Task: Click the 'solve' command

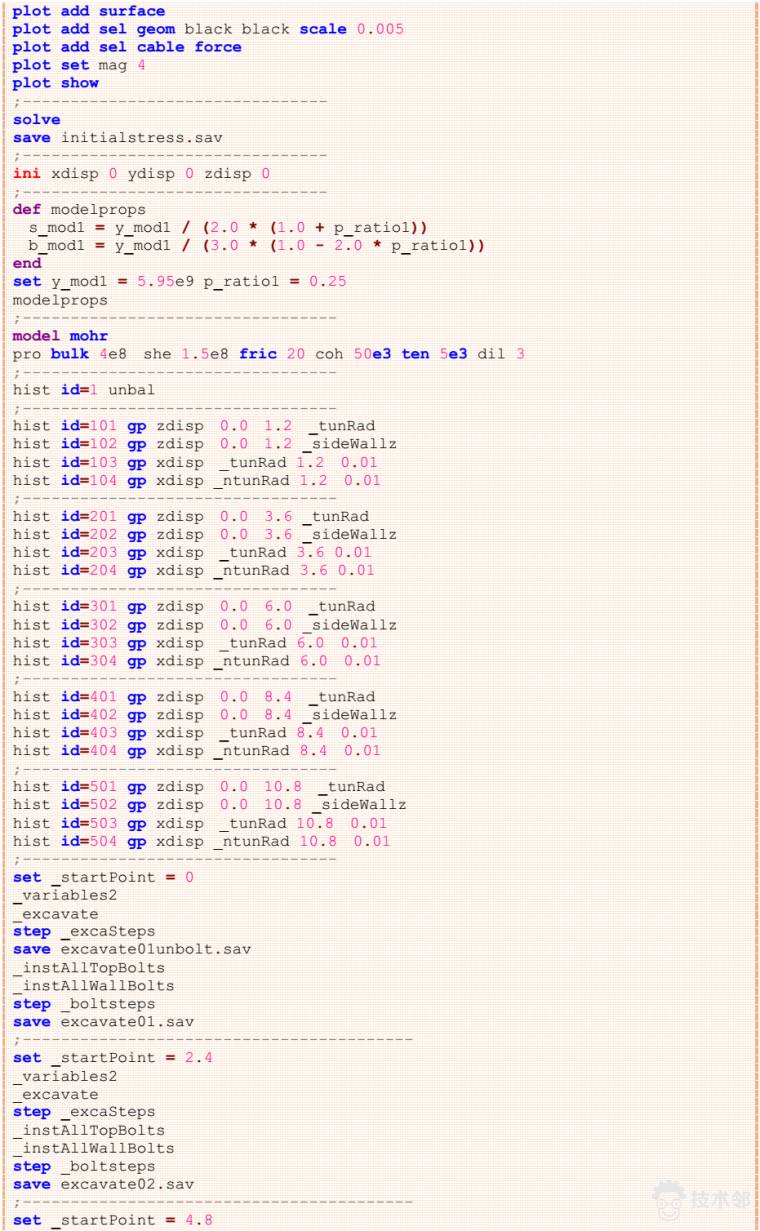Action: pos(36,119)
